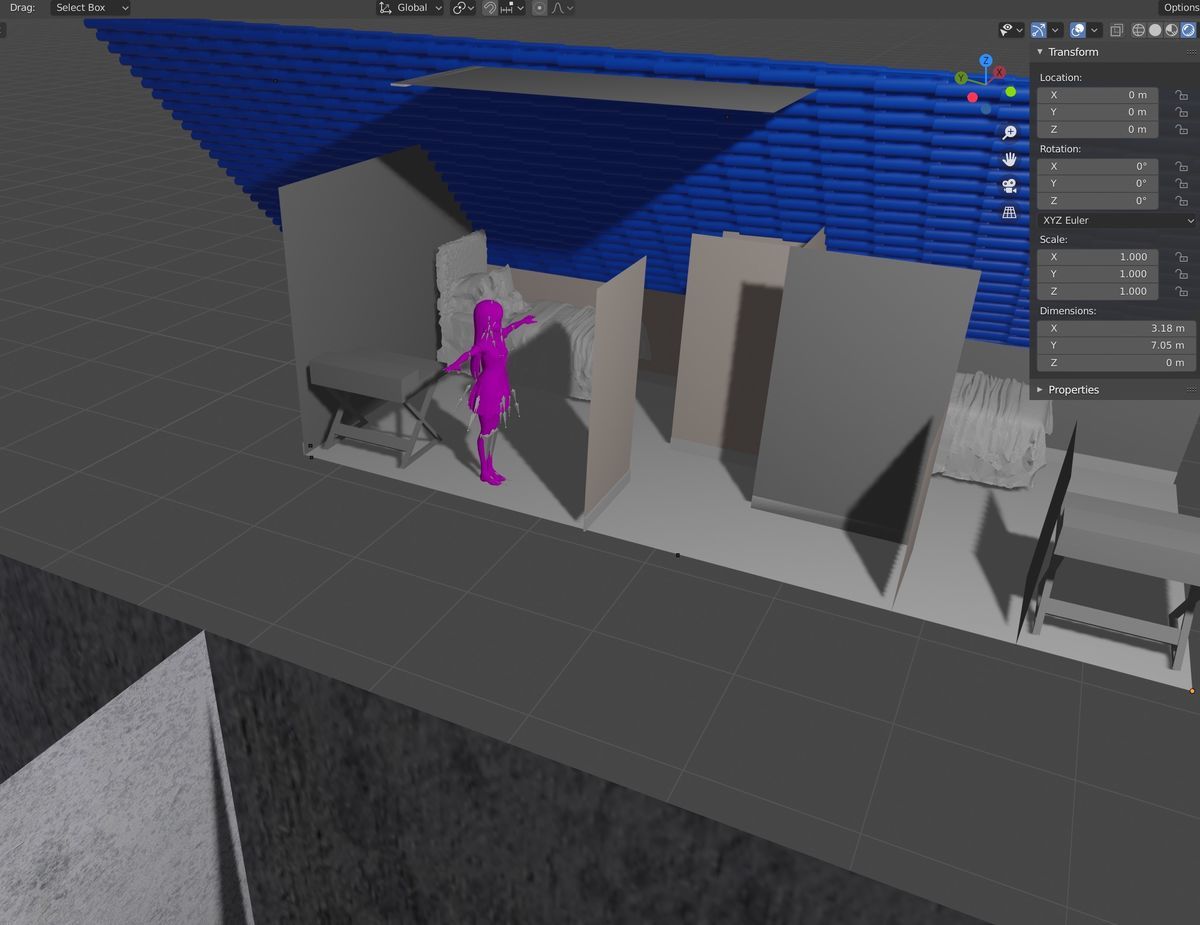Toggle viewport overlays visibility
The image size is (1200, 925).
pyautogui.click(x=1077, y=30)
